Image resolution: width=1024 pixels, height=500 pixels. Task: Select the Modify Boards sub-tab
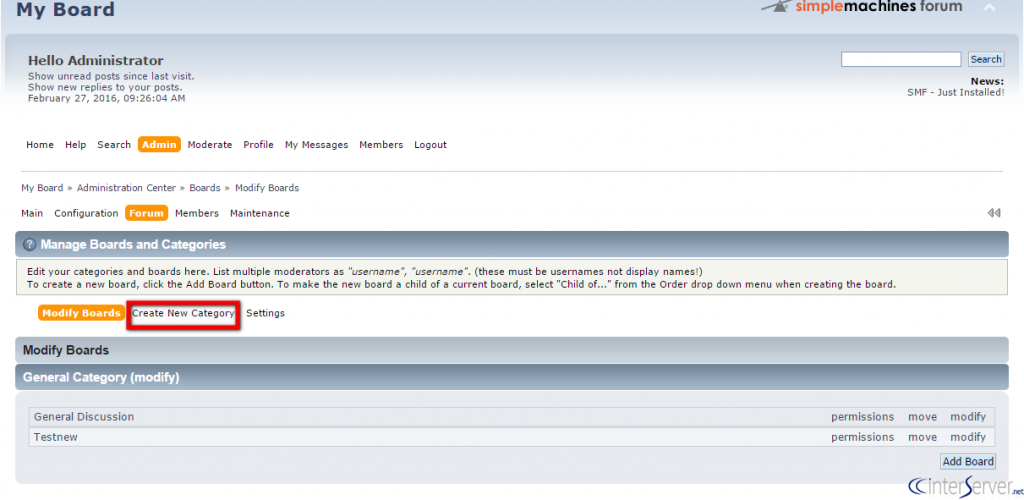(82, 313)
